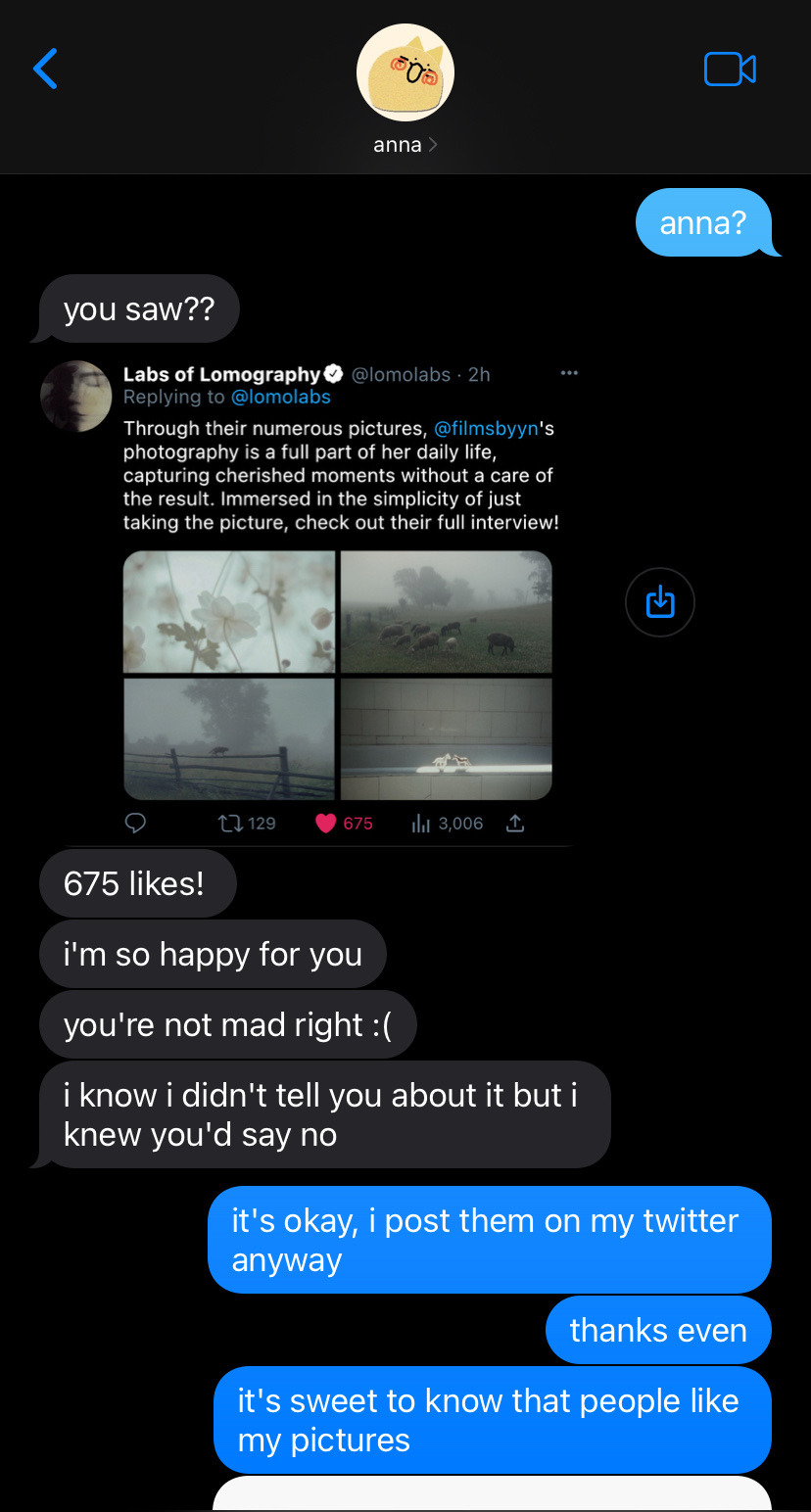Screen dimensions: 811x1512
Task: Tap the views analytics icon showing 3,006
Action: (422, 824)
